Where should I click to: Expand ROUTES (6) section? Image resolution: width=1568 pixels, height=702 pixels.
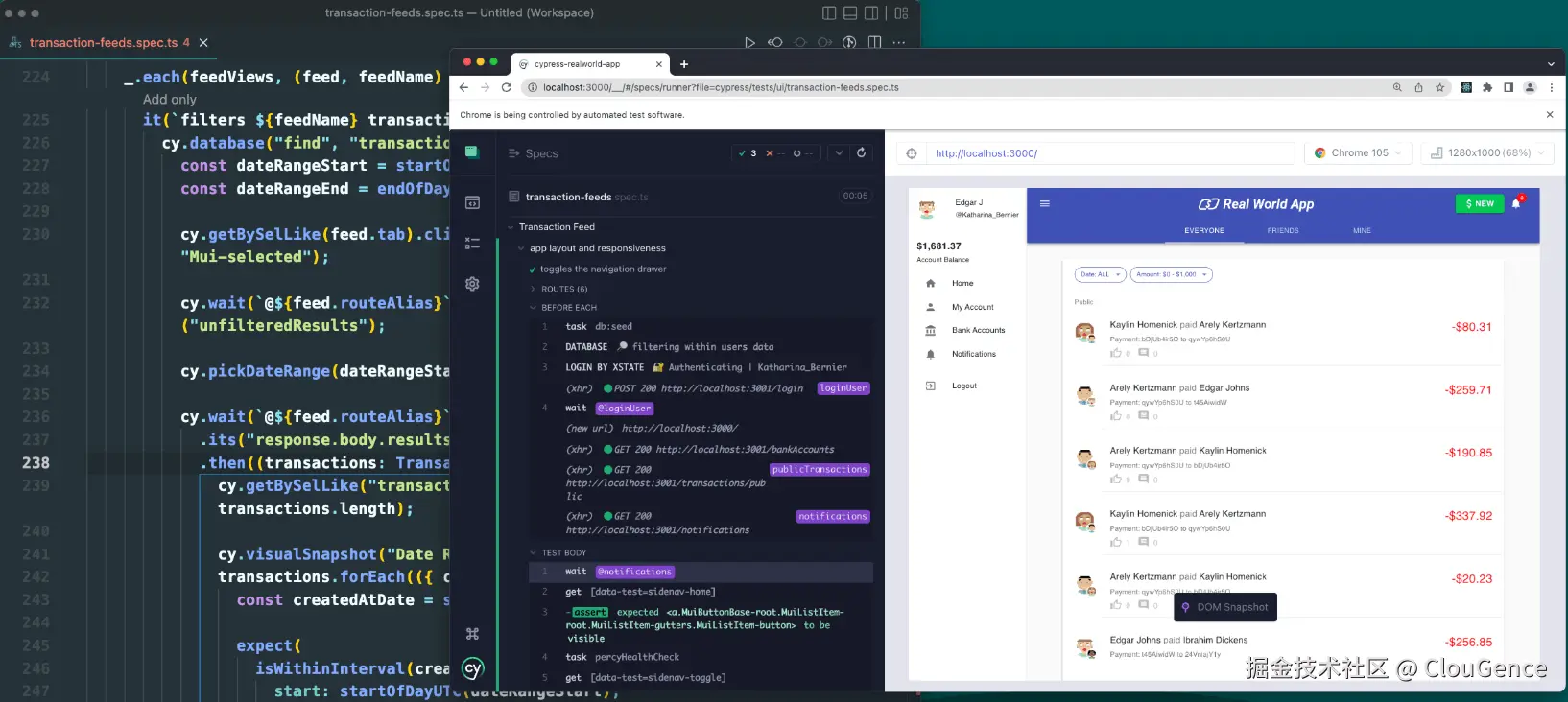tap(558, 289)
